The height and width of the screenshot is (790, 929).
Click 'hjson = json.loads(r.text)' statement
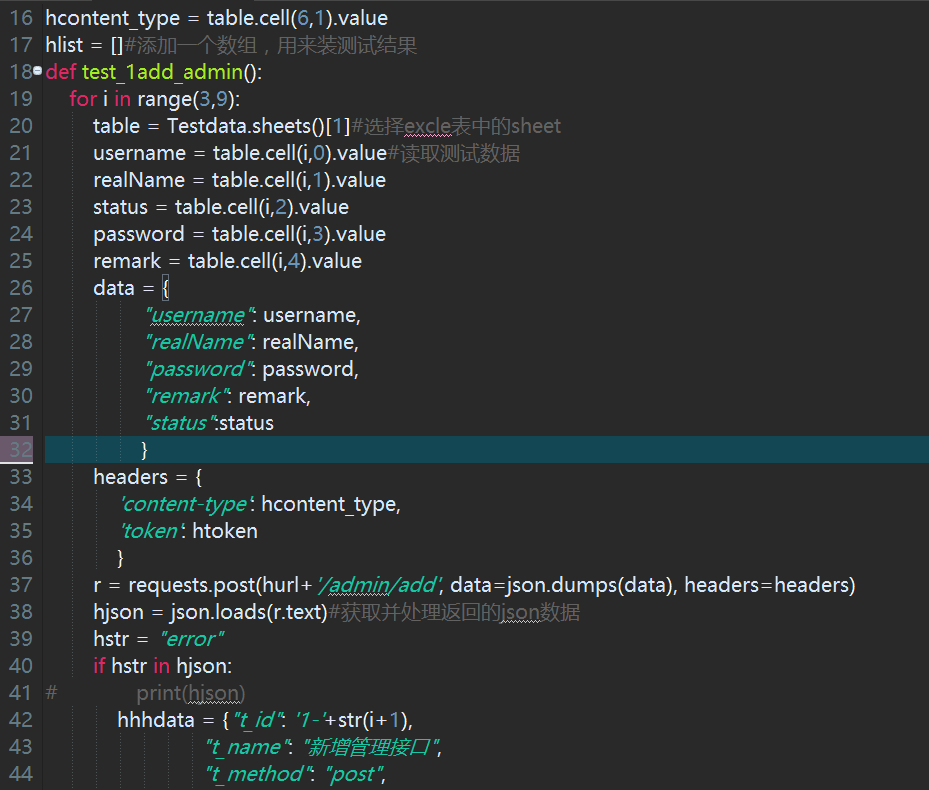pyautogui.click(x=210, y=612)
